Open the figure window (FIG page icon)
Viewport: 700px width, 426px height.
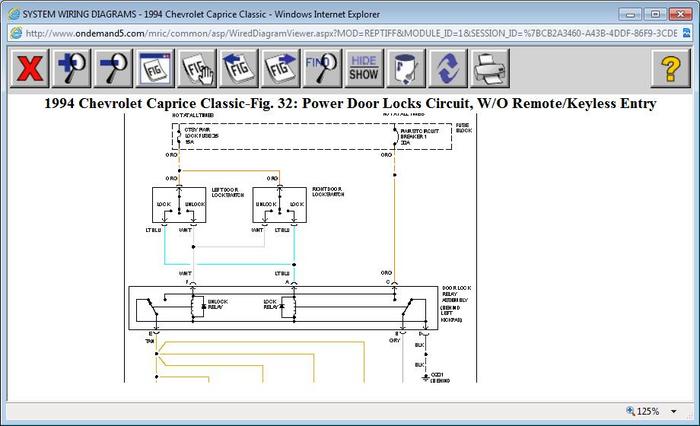pos(155,68)
